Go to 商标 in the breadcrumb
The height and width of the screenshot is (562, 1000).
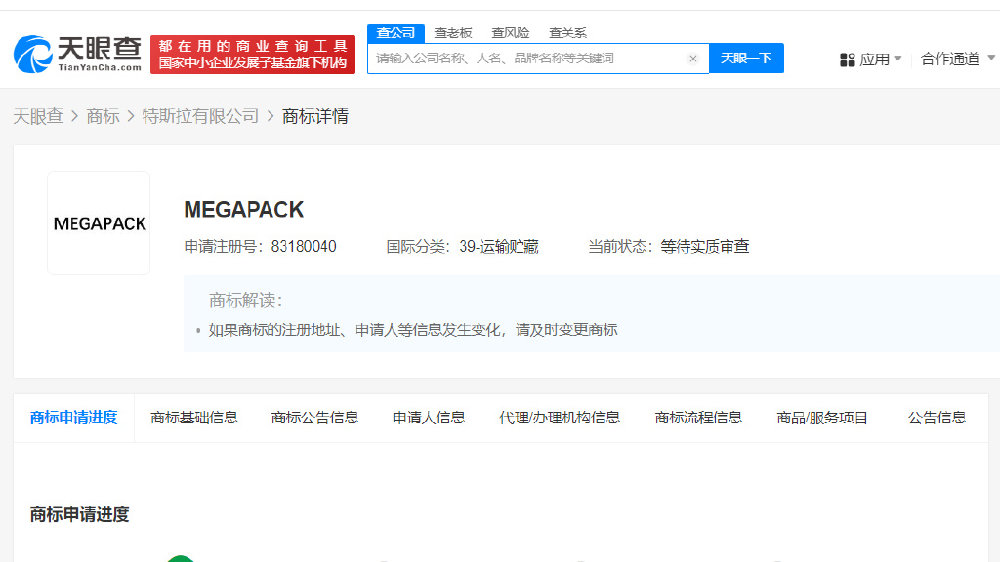(x=103, y=116)
